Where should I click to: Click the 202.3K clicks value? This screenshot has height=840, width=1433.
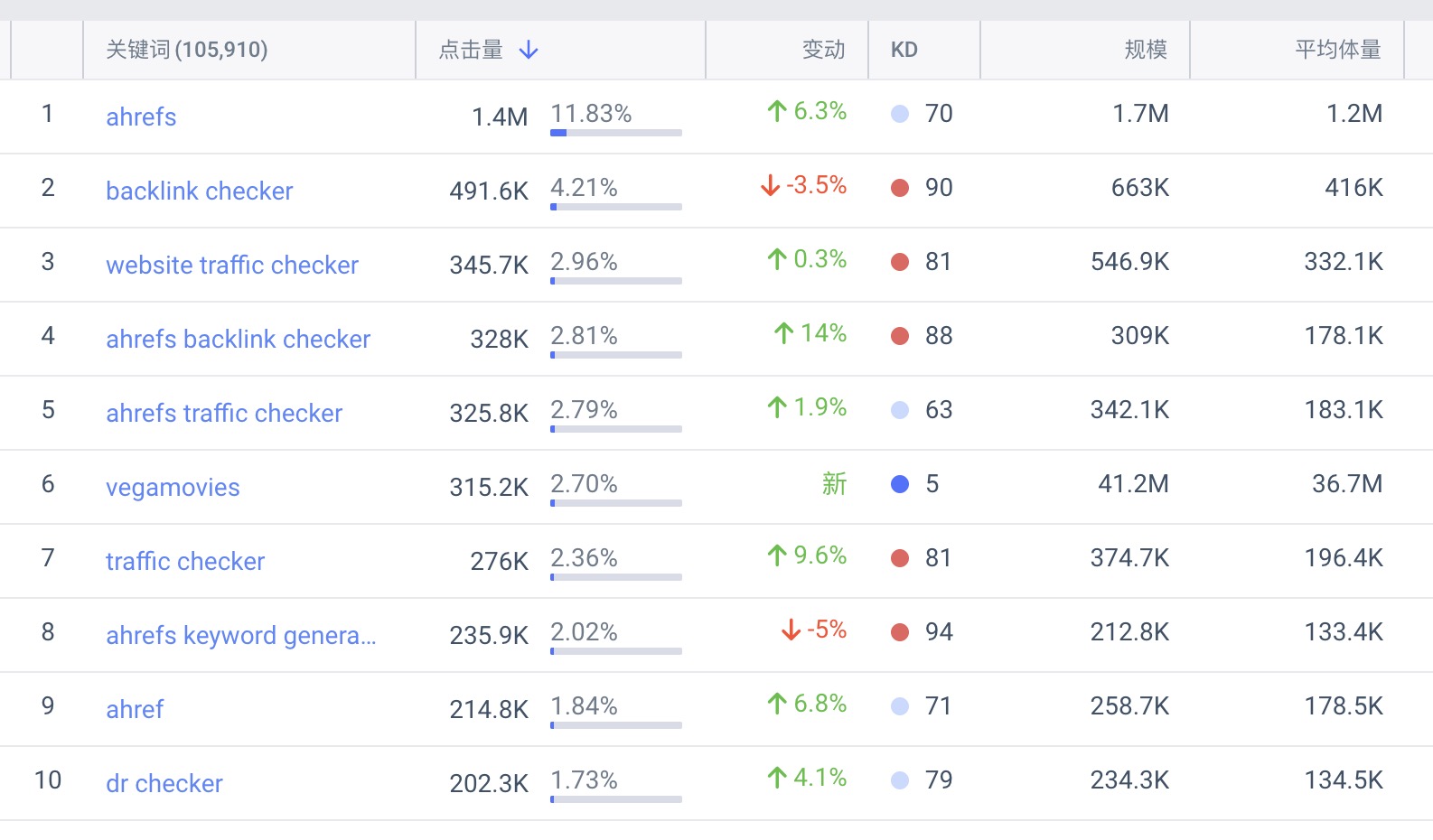(489, 784)
